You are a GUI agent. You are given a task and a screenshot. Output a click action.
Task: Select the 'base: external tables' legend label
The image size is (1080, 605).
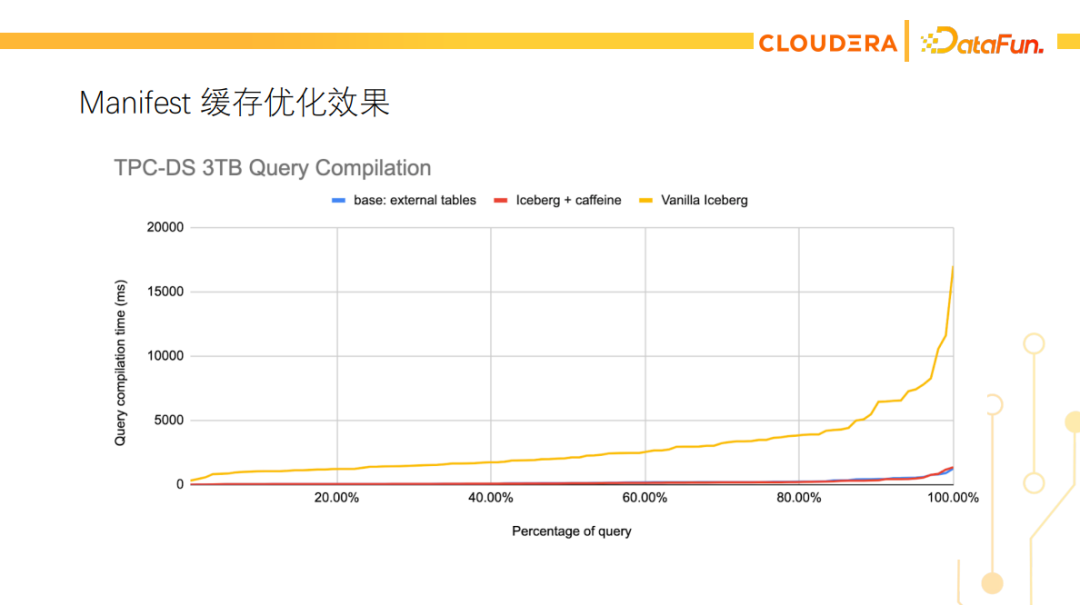(x=414, y=200)
